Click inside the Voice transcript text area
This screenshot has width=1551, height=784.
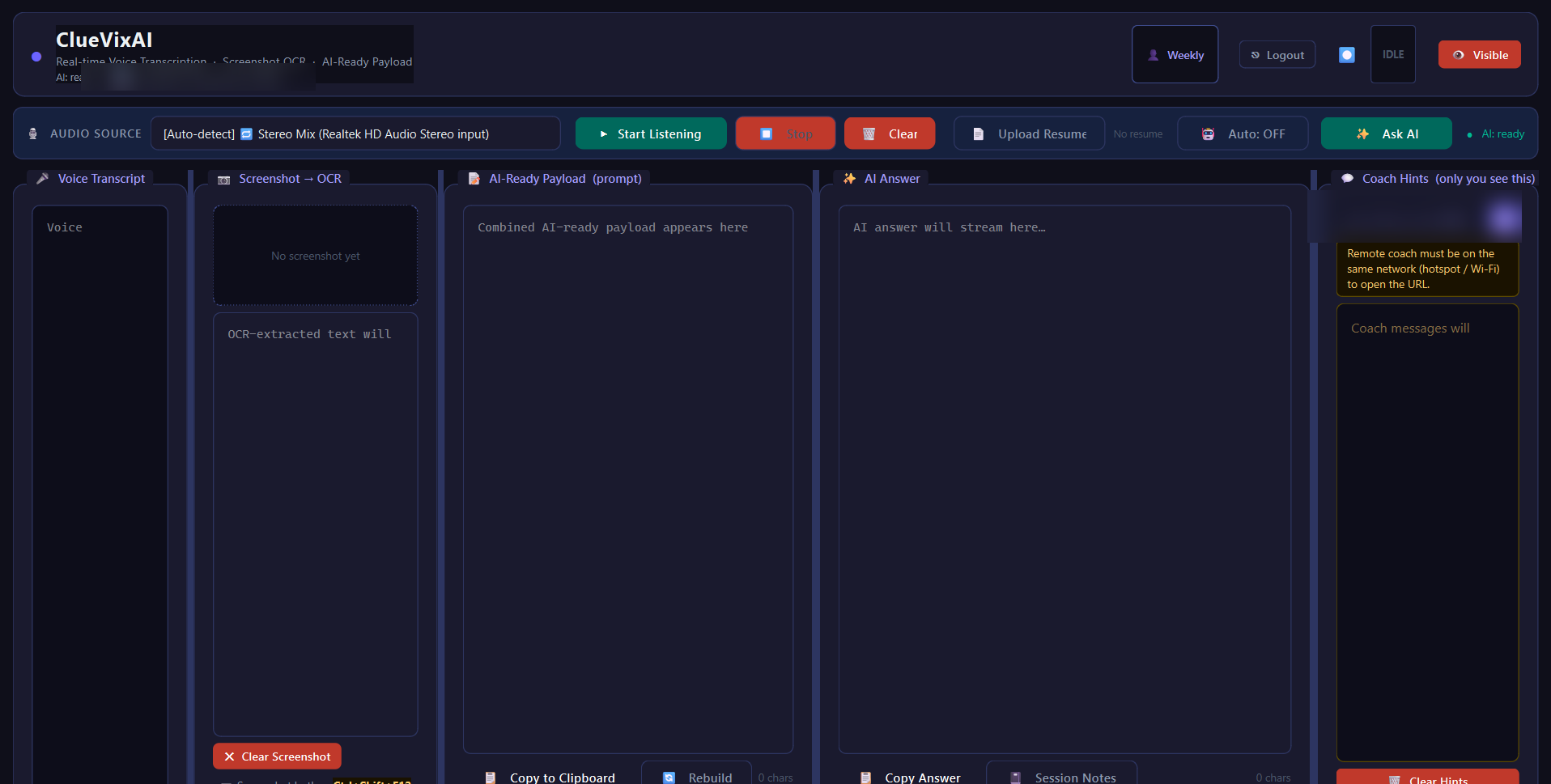pyautogui.click(x=100, y=494)
